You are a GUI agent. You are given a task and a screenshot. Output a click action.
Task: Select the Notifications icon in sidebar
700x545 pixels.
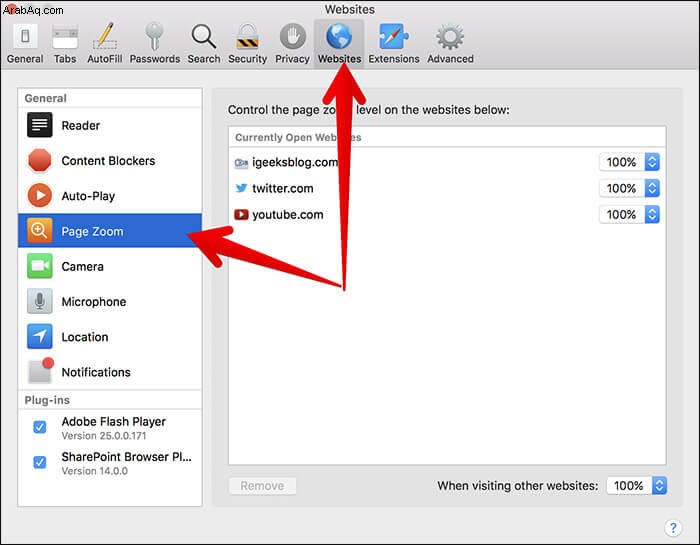[40, 370]
